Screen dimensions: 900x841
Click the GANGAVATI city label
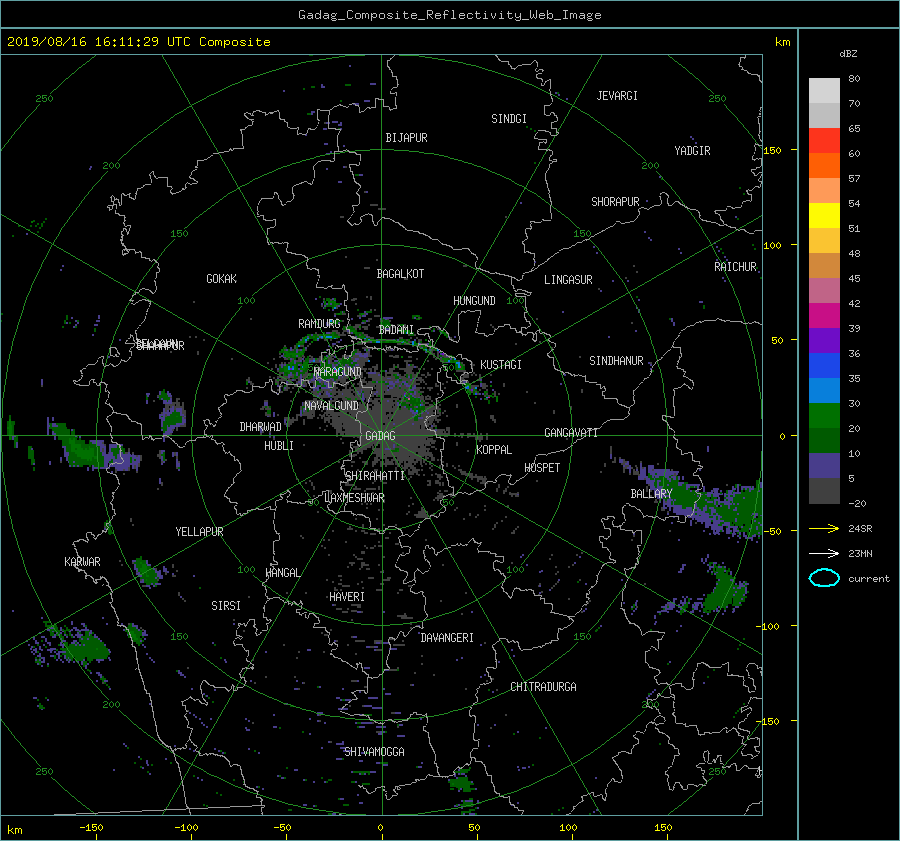571,433
